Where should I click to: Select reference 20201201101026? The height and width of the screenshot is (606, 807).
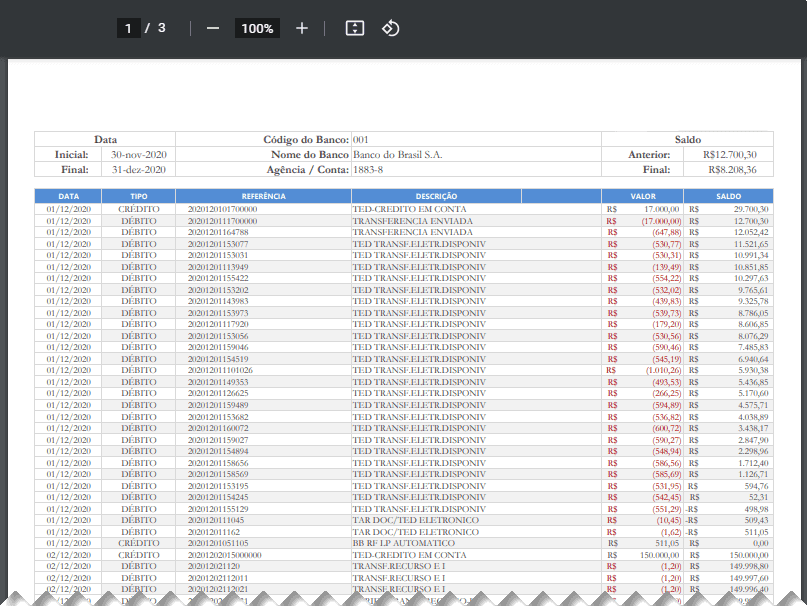220,370
